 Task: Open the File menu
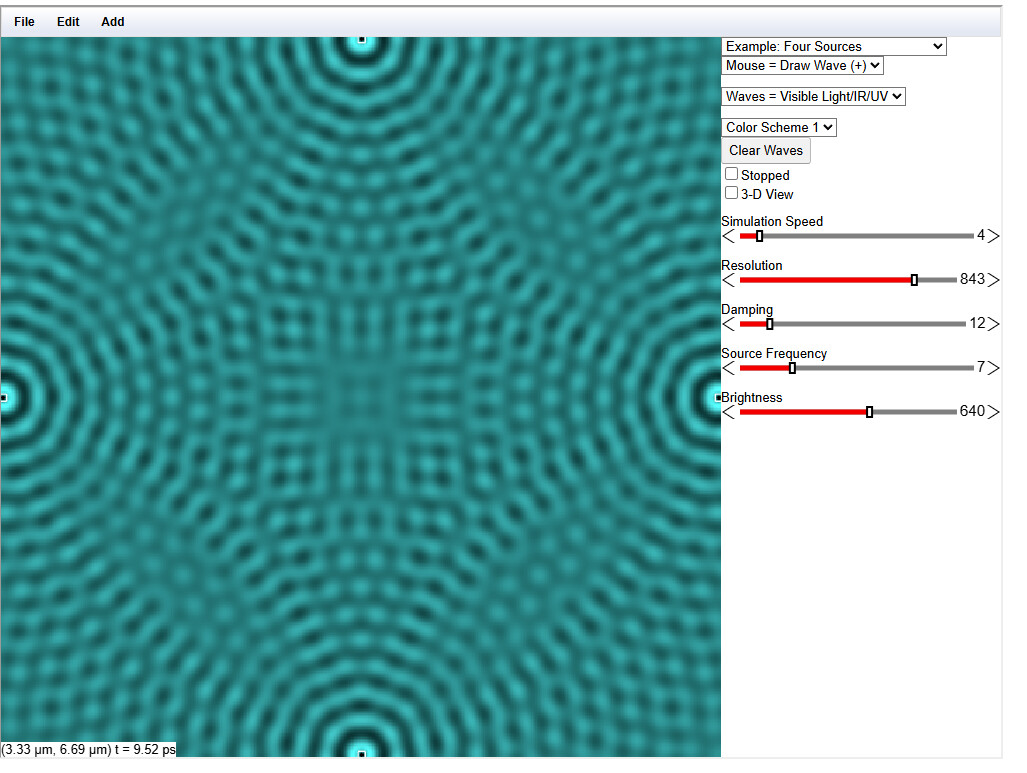(23, 21)
